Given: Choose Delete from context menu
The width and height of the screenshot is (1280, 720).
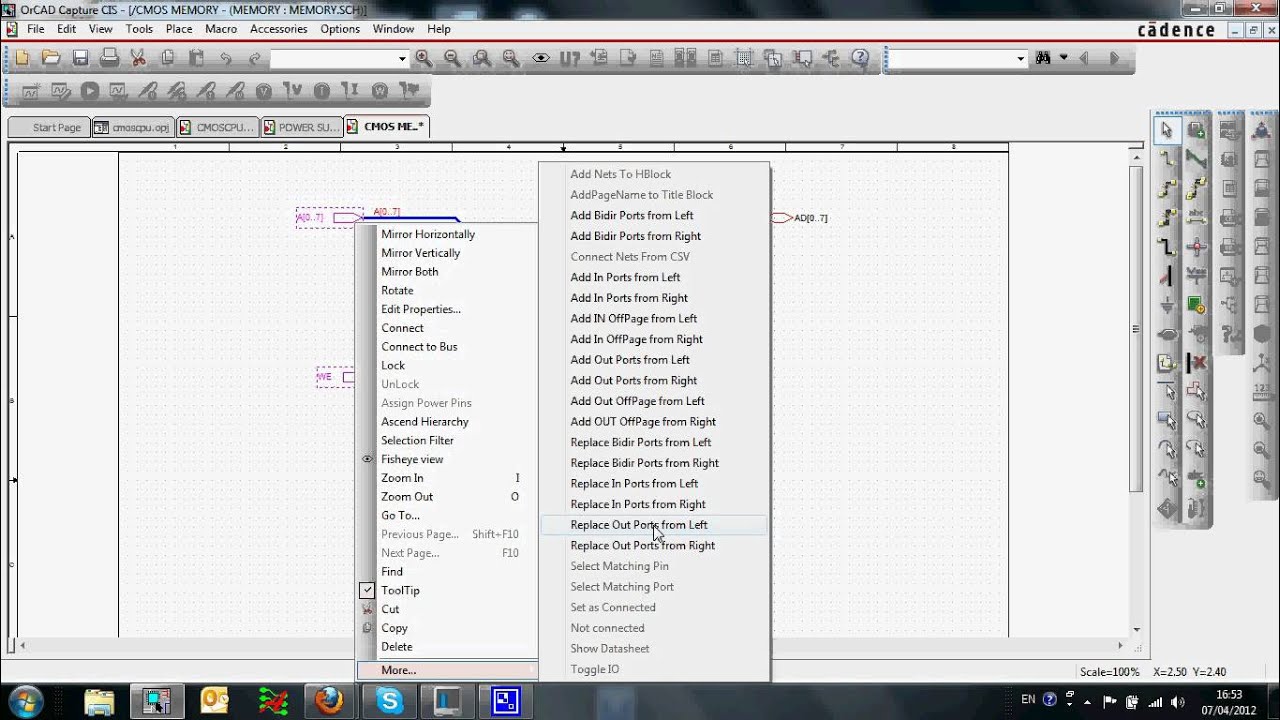Looking at the screenshot, I should (x=397, y=647).
